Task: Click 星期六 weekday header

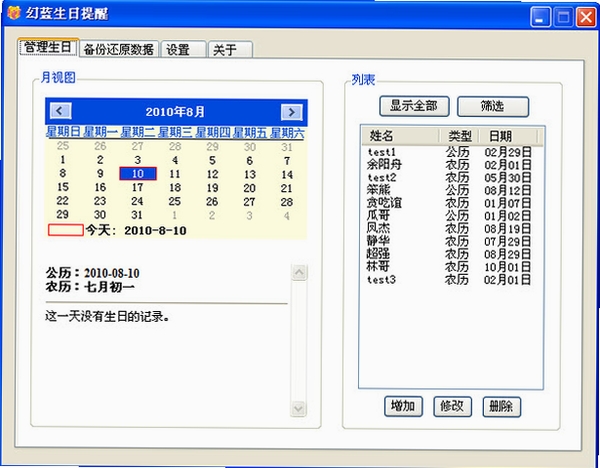Action: click(x=287, y=133)
